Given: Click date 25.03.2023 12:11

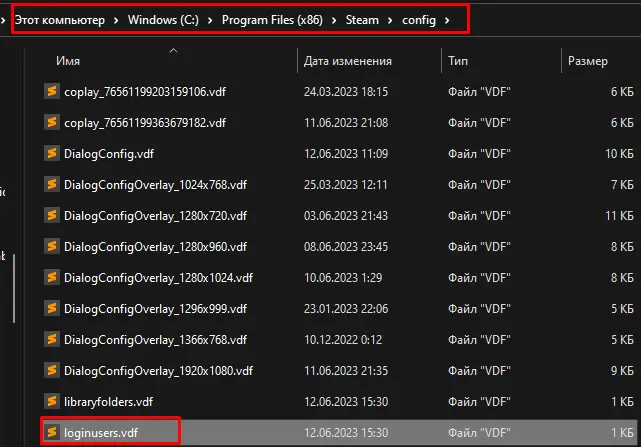Looking at the screenshot, I should tap(345, 185).
